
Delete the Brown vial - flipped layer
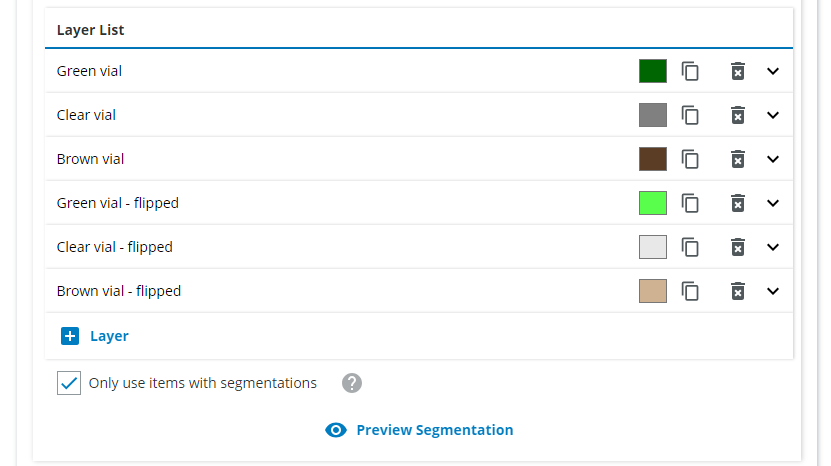coord(738,291)
